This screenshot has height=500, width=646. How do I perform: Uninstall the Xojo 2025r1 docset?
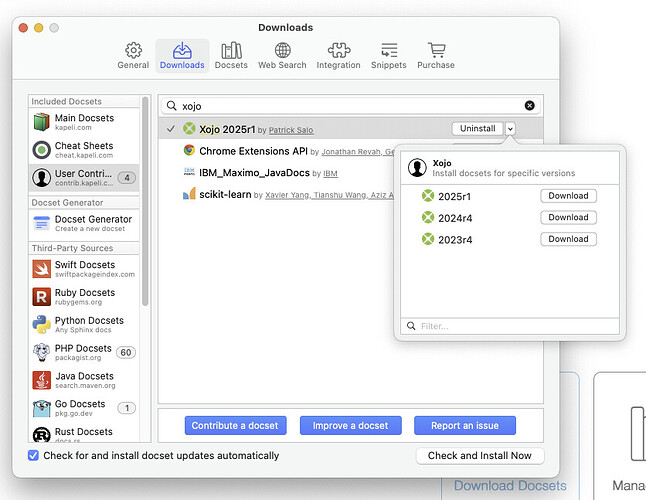[477, 129]
